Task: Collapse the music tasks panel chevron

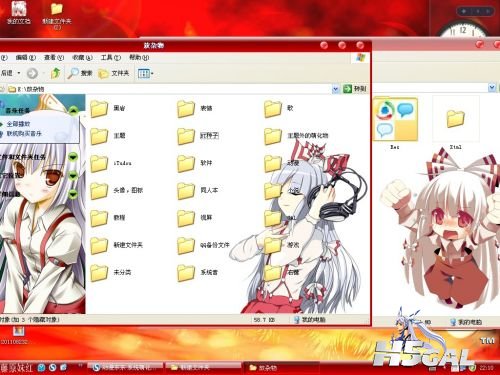Action: point(73,110)
